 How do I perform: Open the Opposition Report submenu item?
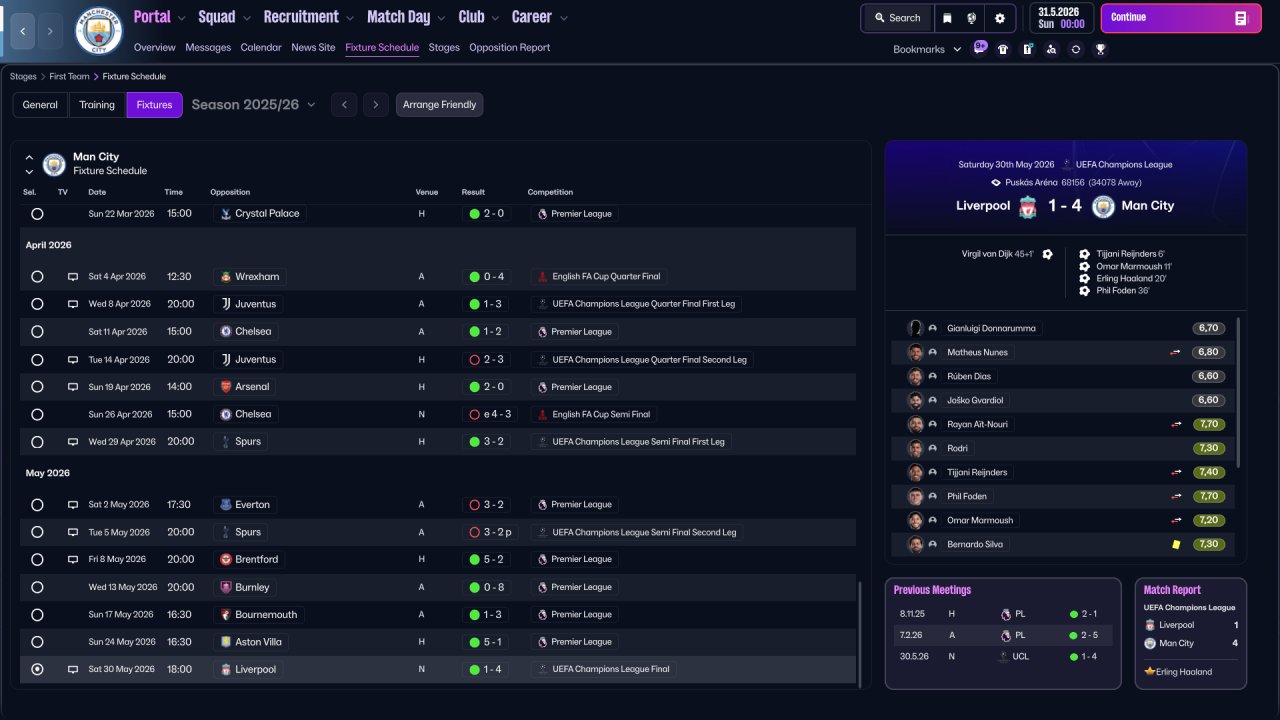[509, 47]
